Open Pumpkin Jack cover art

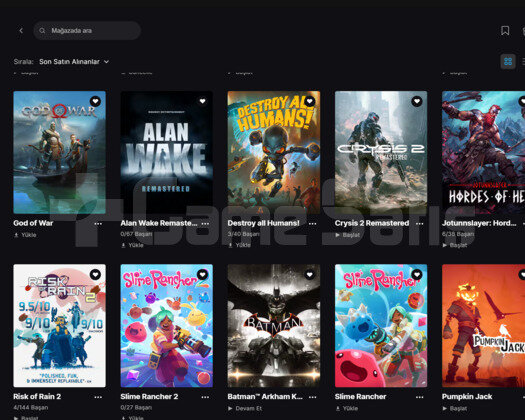point(483,326)
